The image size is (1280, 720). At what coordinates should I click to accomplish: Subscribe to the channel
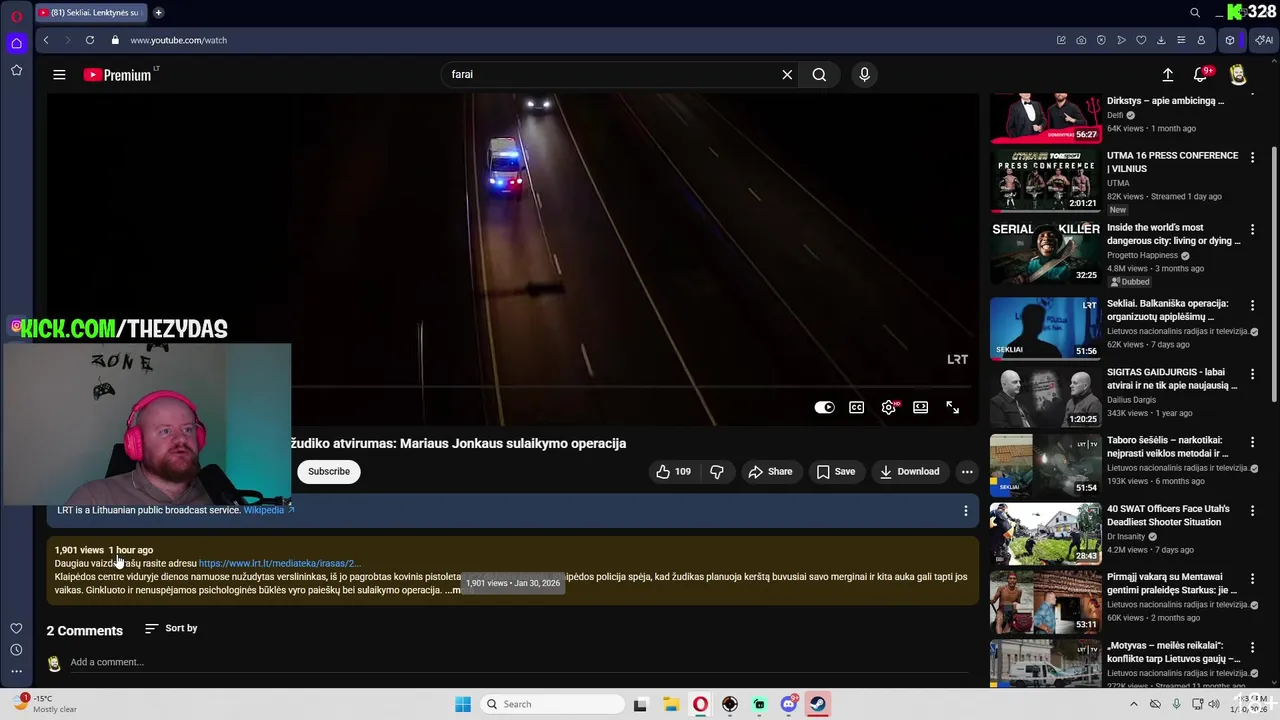[x=329, y=472]
